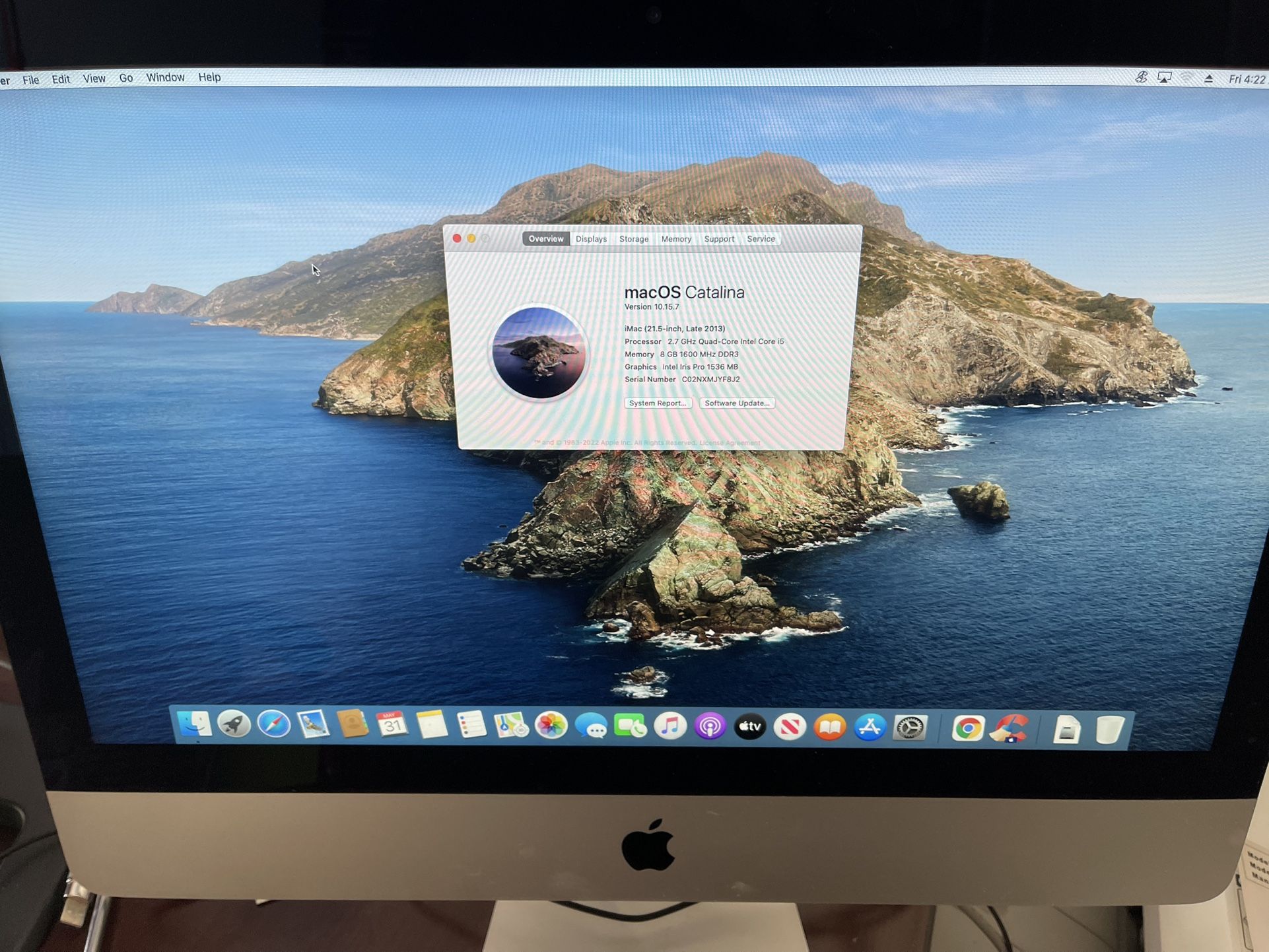The height and width of the screenshot is (952, 1269).
Task: Click the serial number C02NXMJYF8J2
Action: [710, 380]
